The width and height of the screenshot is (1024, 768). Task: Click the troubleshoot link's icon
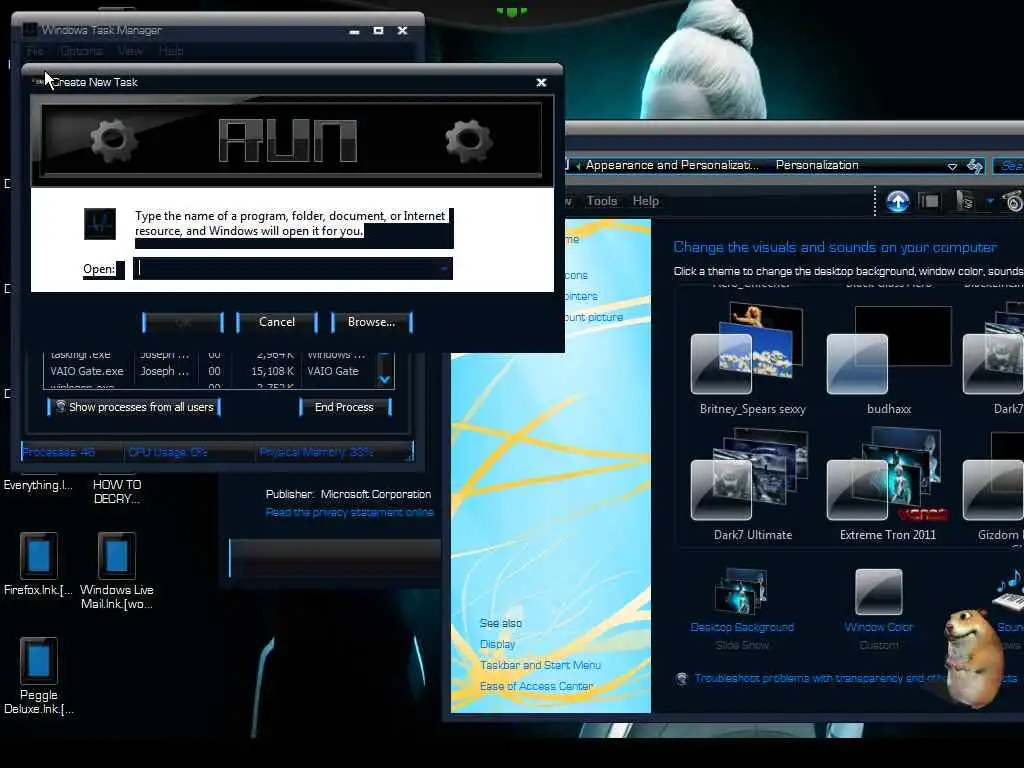point(682,679)
